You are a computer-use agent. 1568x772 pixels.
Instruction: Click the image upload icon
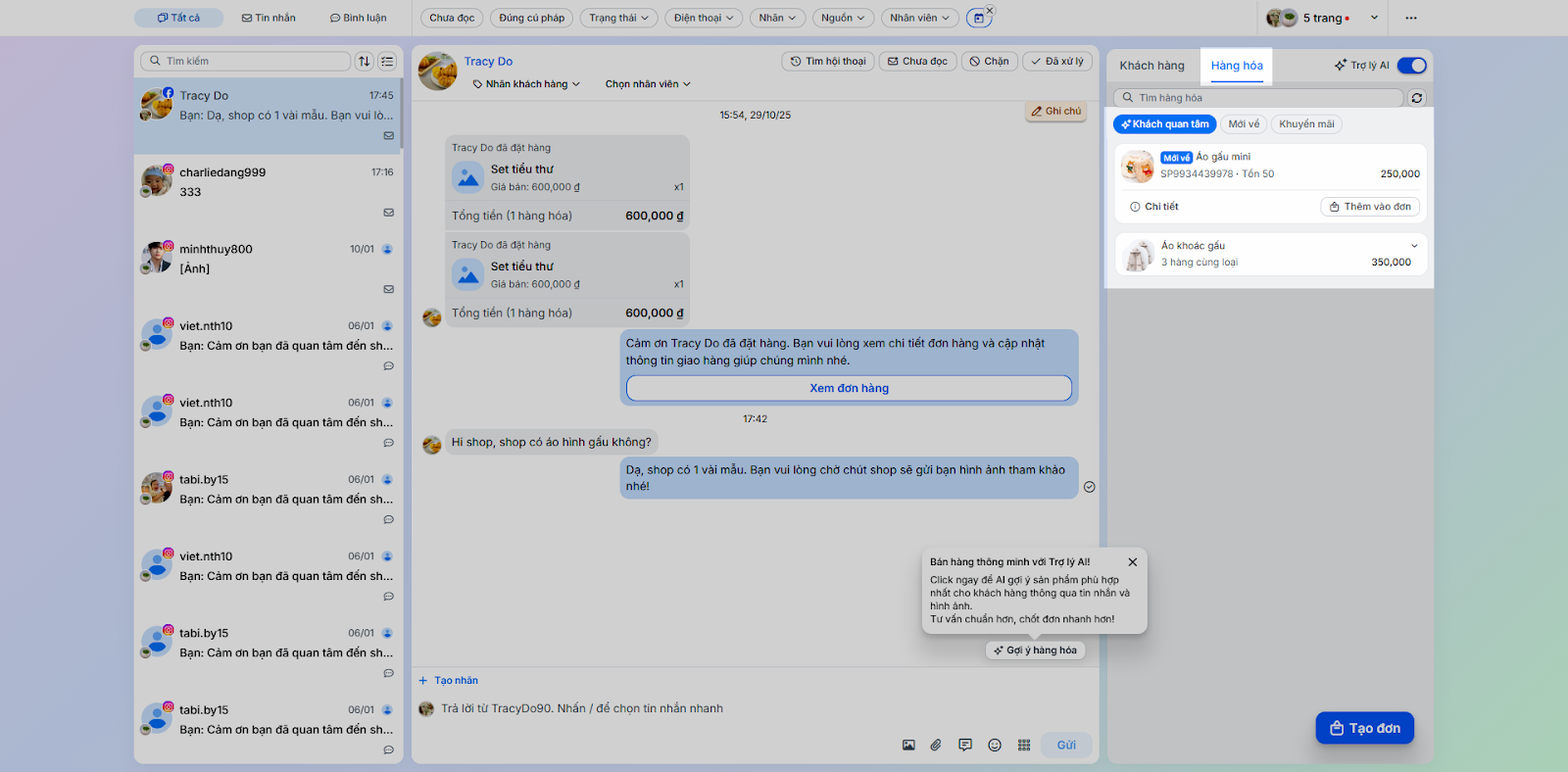(908, 746)
